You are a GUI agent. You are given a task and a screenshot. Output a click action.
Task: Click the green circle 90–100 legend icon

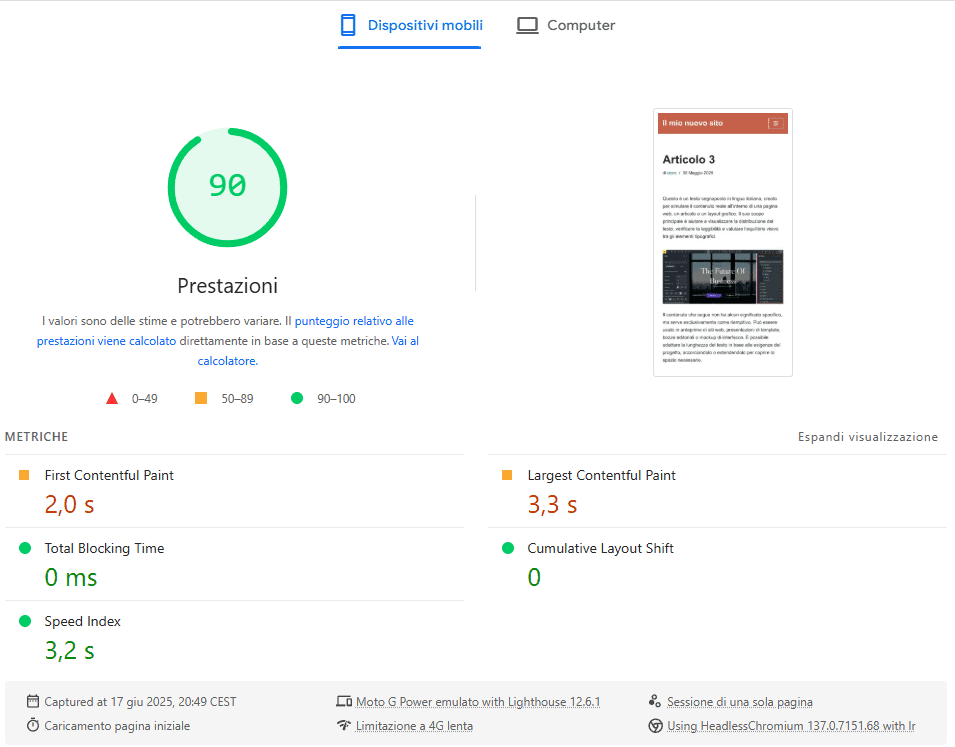(x=297, y=398)
